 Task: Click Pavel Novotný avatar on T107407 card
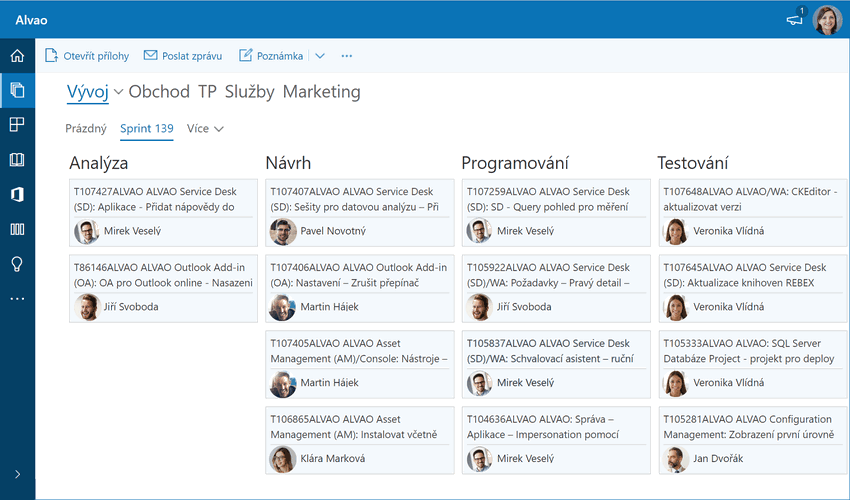pos(283,232)
